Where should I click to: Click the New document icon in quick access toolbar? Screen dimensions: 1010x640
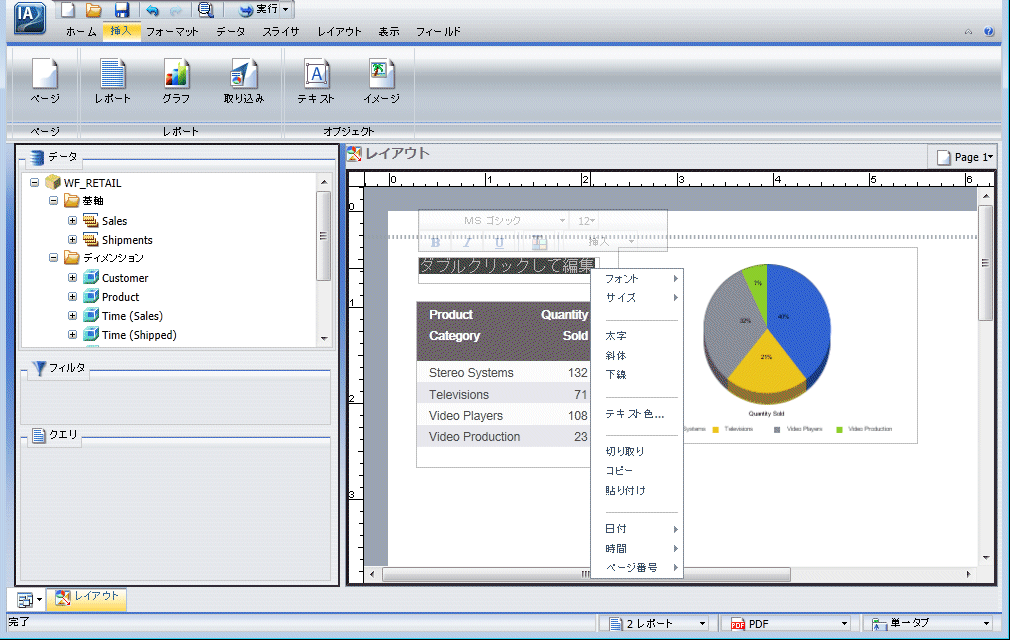point(68,10)
